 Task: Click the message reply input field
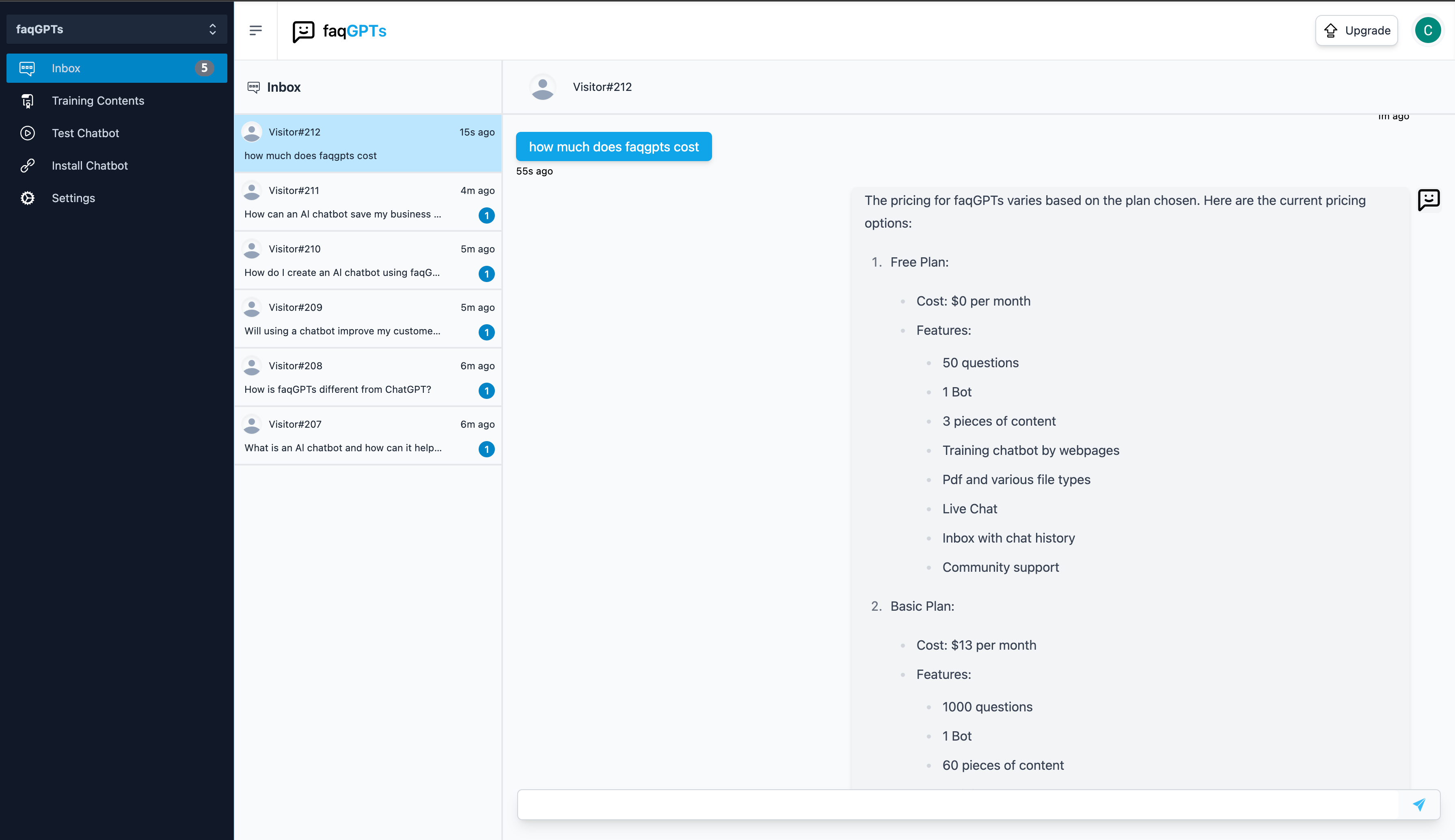958,804
